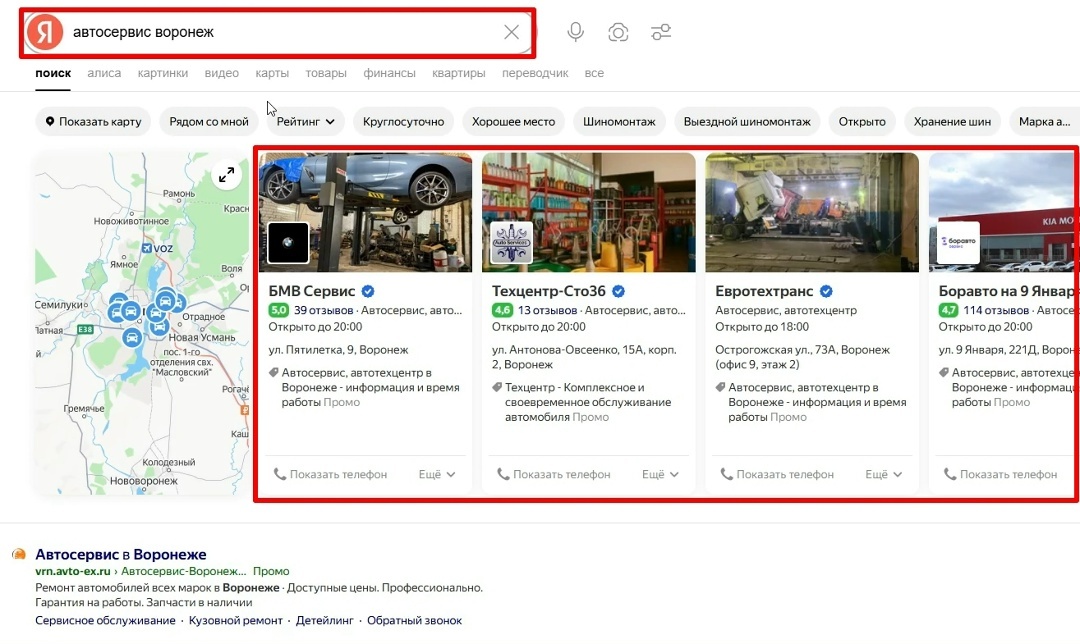Open the Евротехтранс card photo
The height and width of the screenshot is (644, 1080).
click(812, 212)
